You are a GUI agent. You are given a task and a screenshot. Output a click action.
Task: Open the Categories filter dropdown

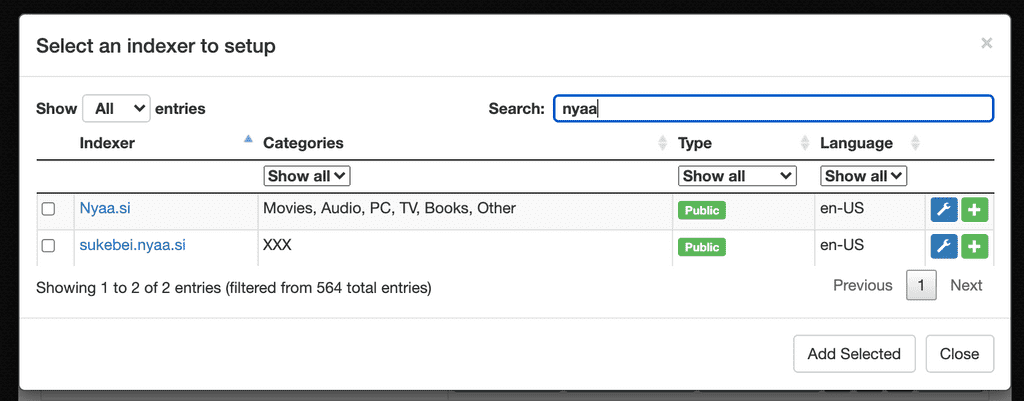(307, 176)
